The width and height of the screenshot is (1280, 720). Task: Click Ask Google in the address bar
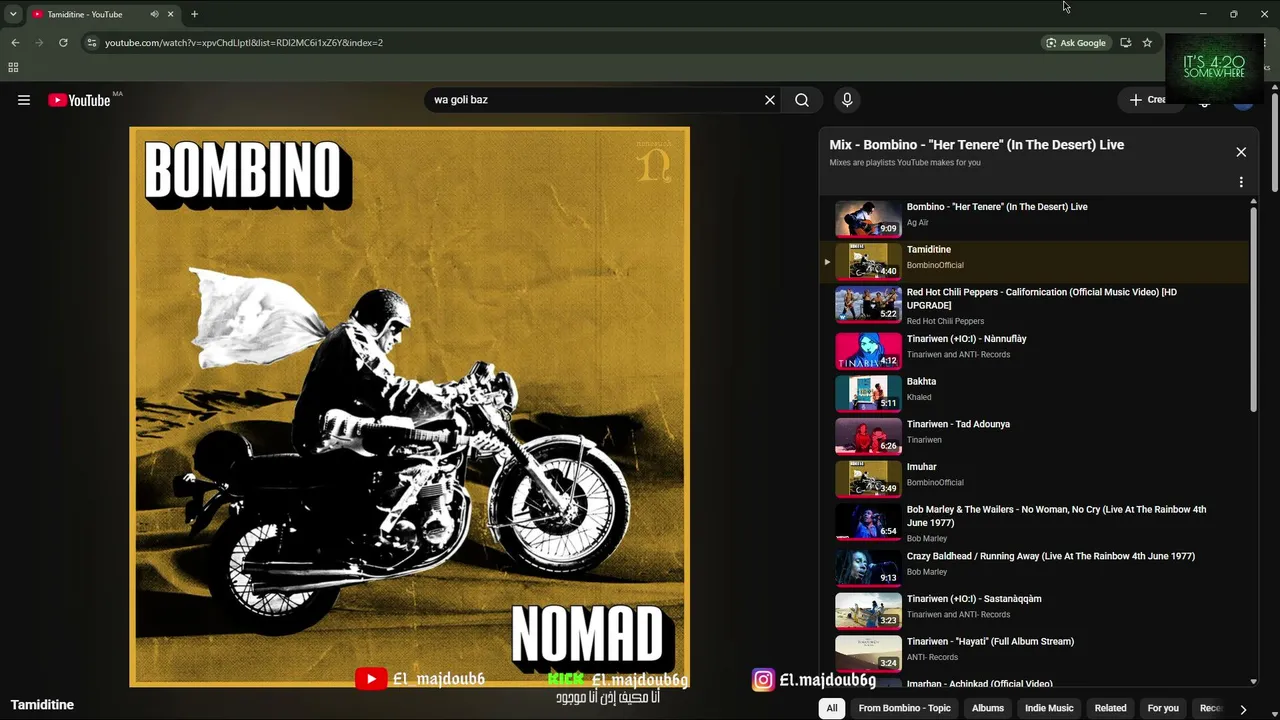(x=1076, y=43)
